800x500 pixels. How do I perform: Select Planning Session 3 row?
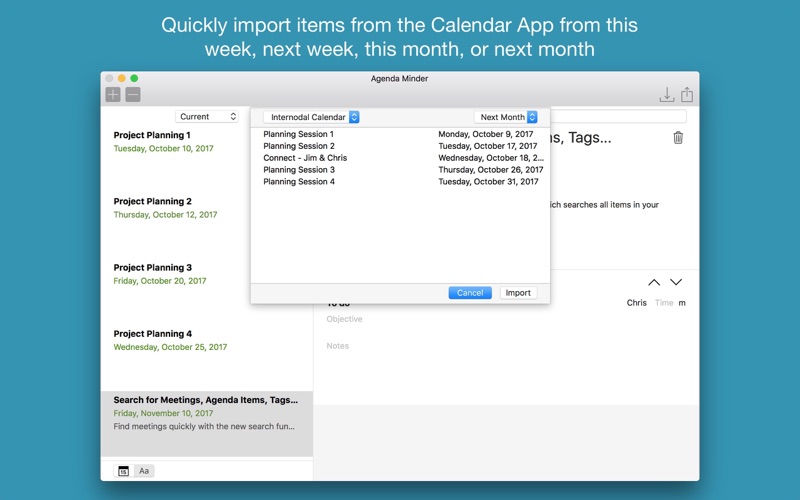click(400, 169)
